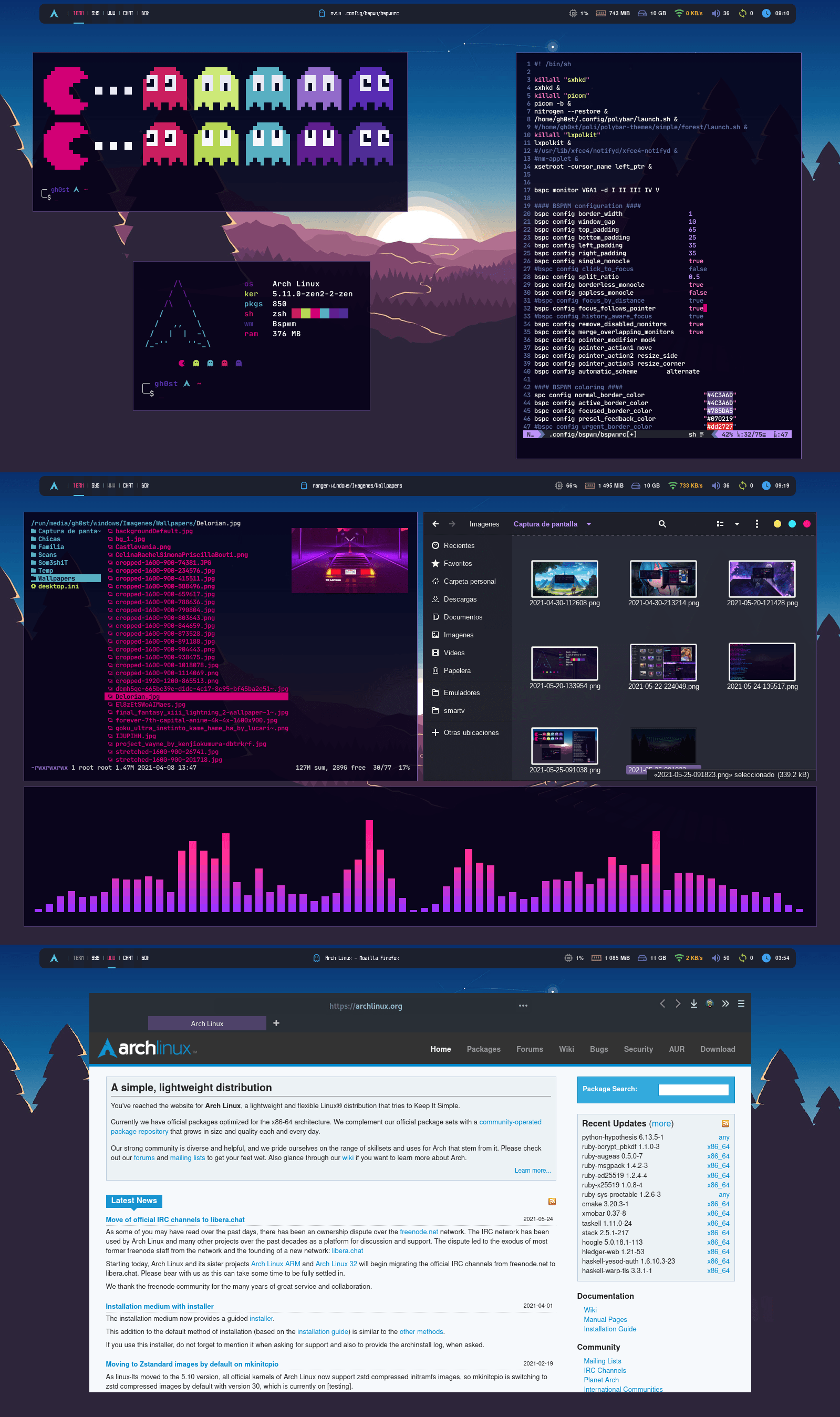Viewport: 840px width, 1417px height.
Task: Open Firefox overflow chevrons menu
Action: coord(725,1003)
